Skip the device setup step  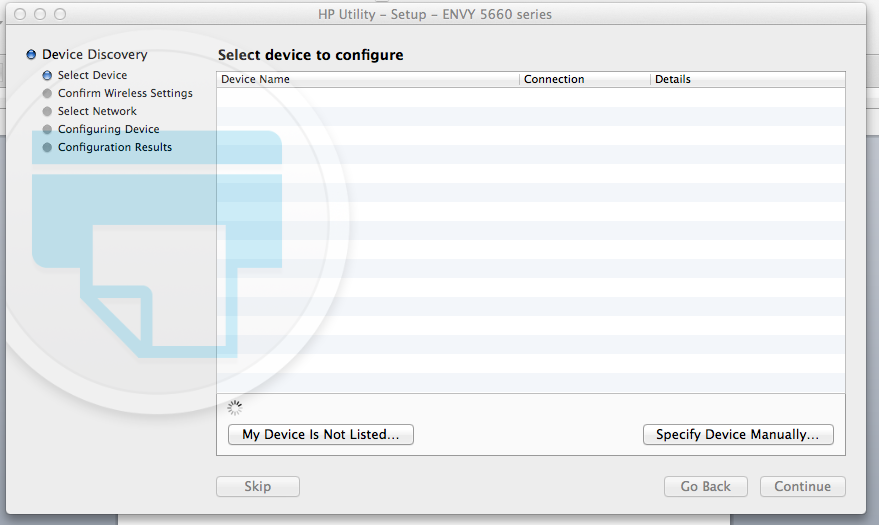tap(258, 487)
